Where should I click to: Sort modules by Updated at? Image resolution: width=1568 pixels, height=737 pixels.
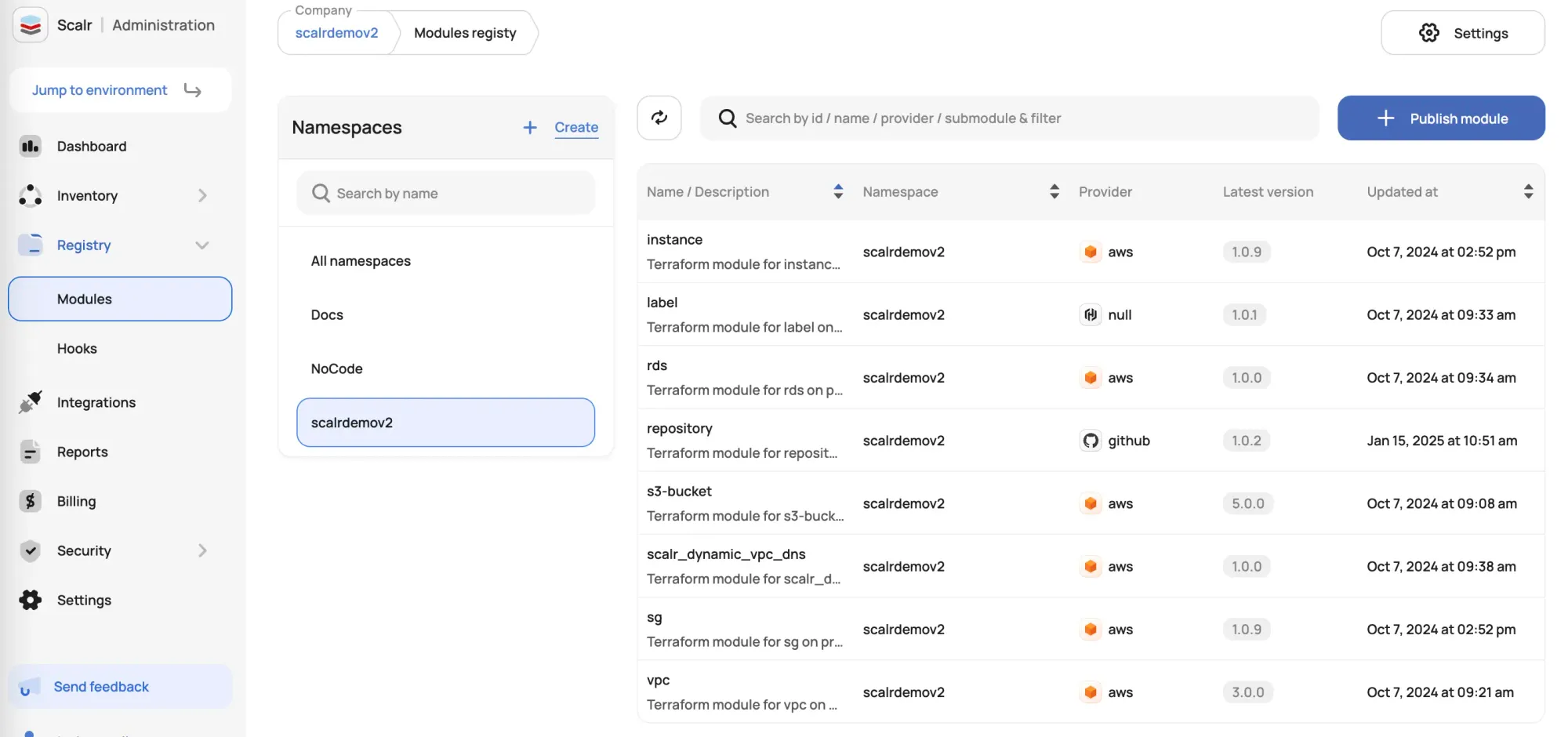[x=1528, y=191]
